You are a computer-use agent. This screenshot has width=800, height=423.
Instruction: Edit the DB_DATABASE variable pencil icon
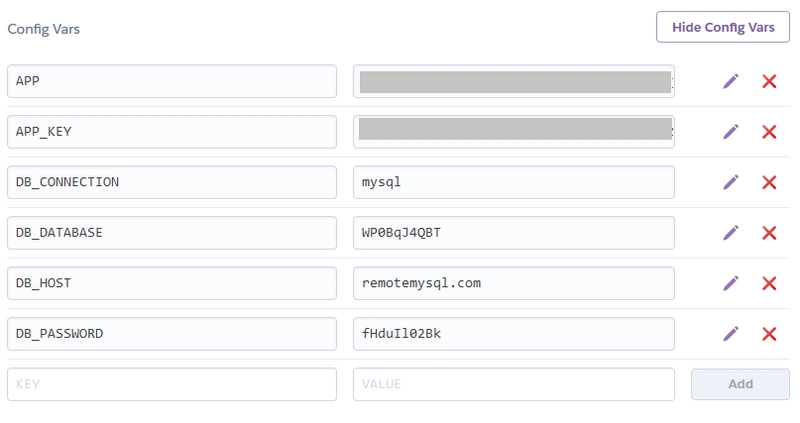click(x=731, y=233)
